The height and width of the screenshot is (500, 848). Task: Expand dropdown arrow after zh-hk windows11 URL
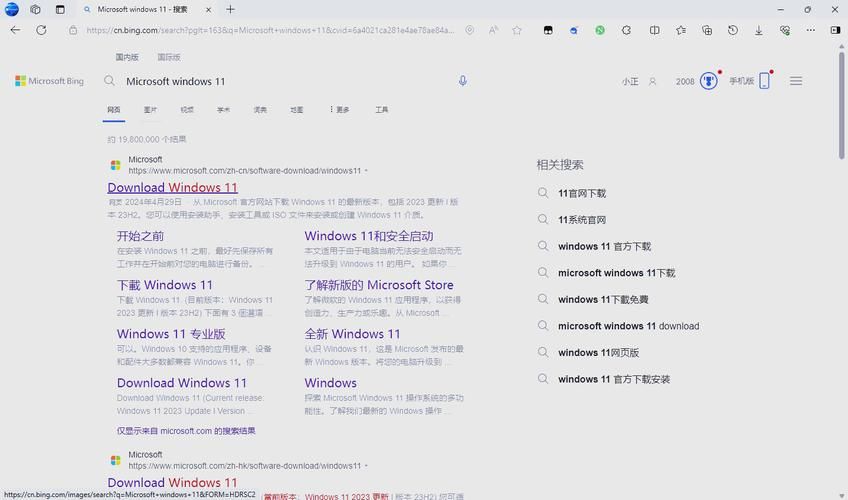366,466
